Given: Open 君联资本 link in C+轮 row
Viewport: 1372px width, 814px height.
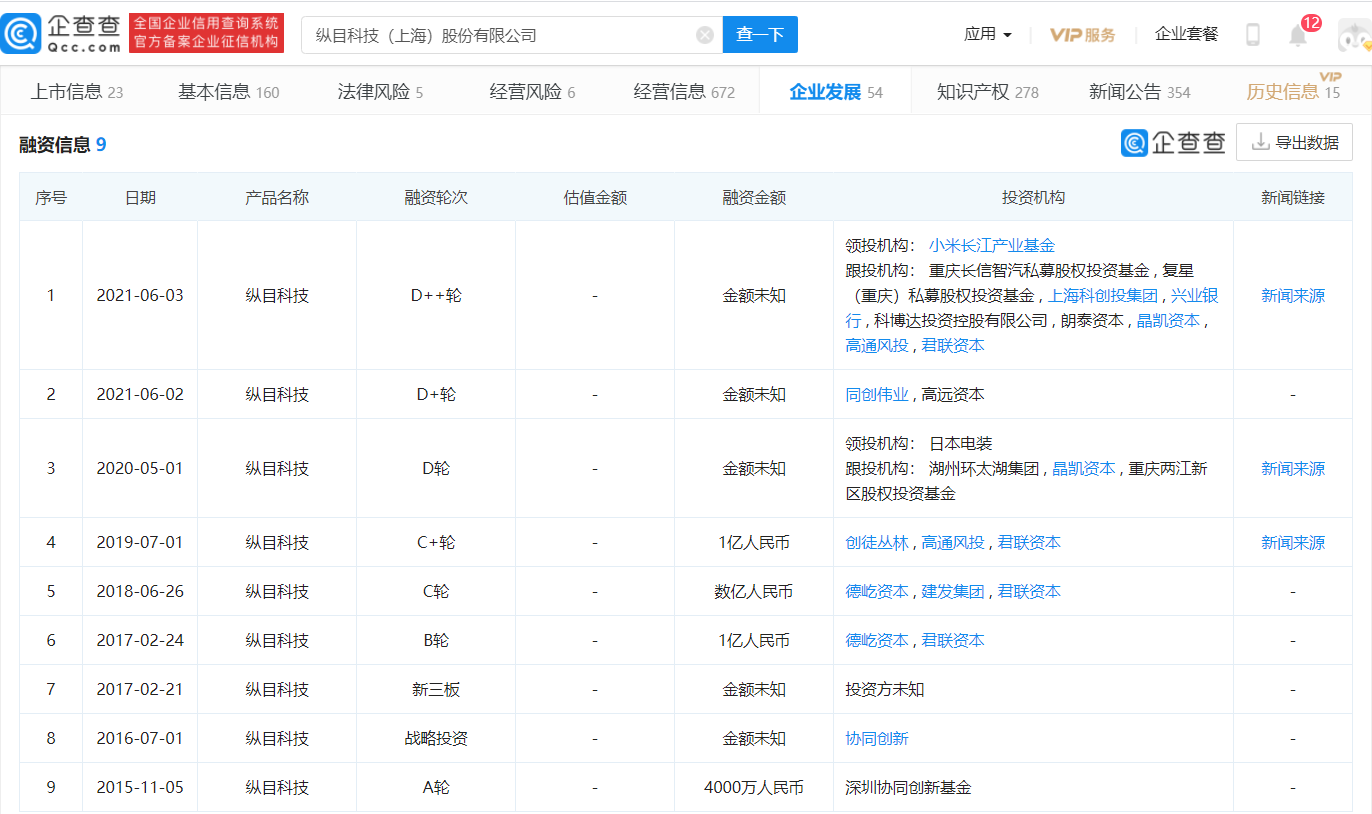Looking at the screenshot, I should [1029, 542].
